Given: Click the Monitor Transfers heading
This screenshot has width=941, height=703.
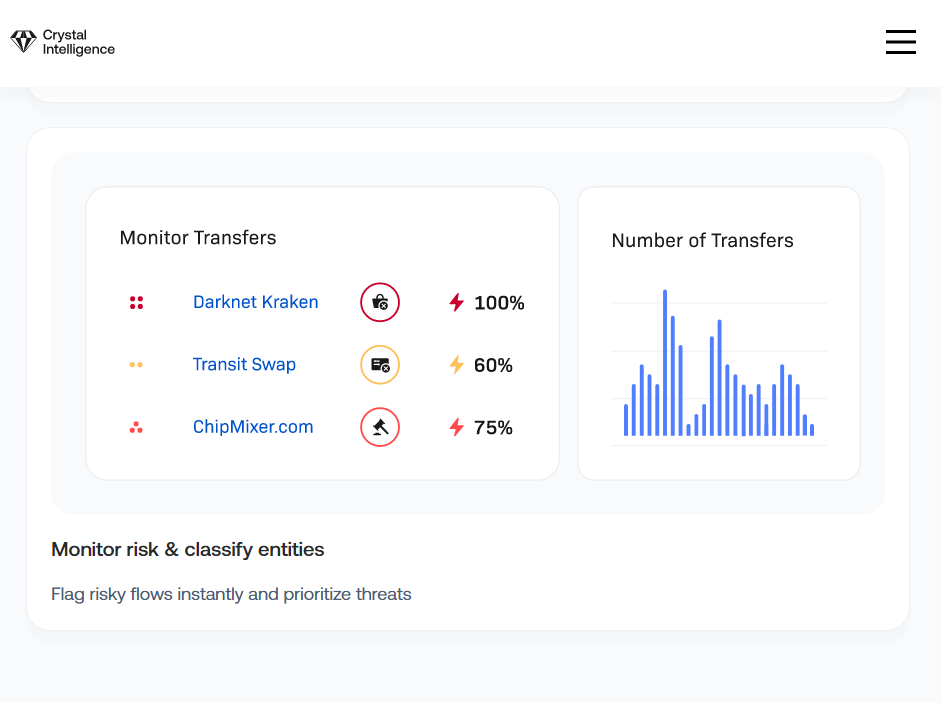Looking at the screenshot, I should [x=198, y=238].
